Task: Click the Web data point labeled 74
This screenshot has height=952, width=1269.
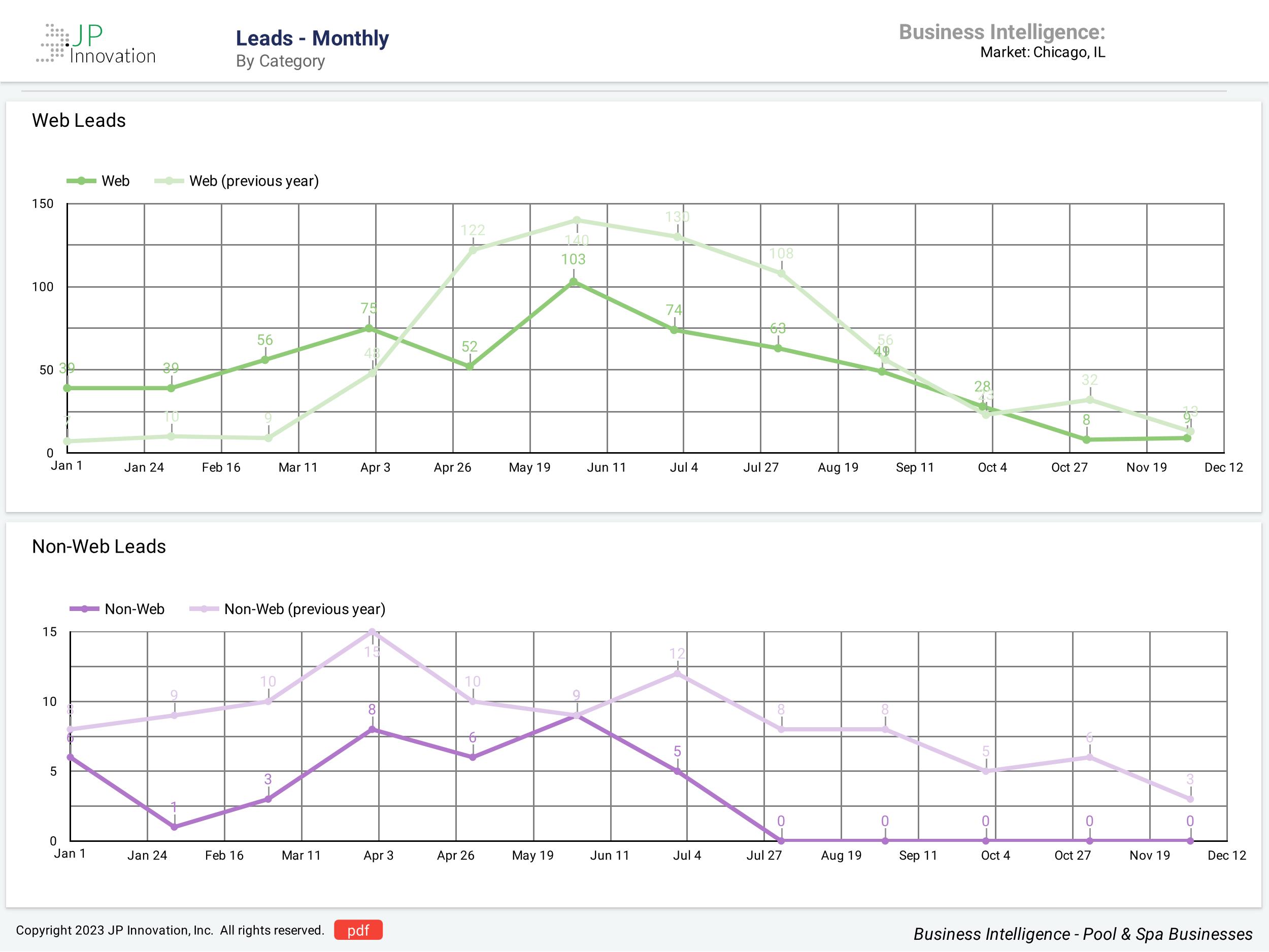Action: 674,330
